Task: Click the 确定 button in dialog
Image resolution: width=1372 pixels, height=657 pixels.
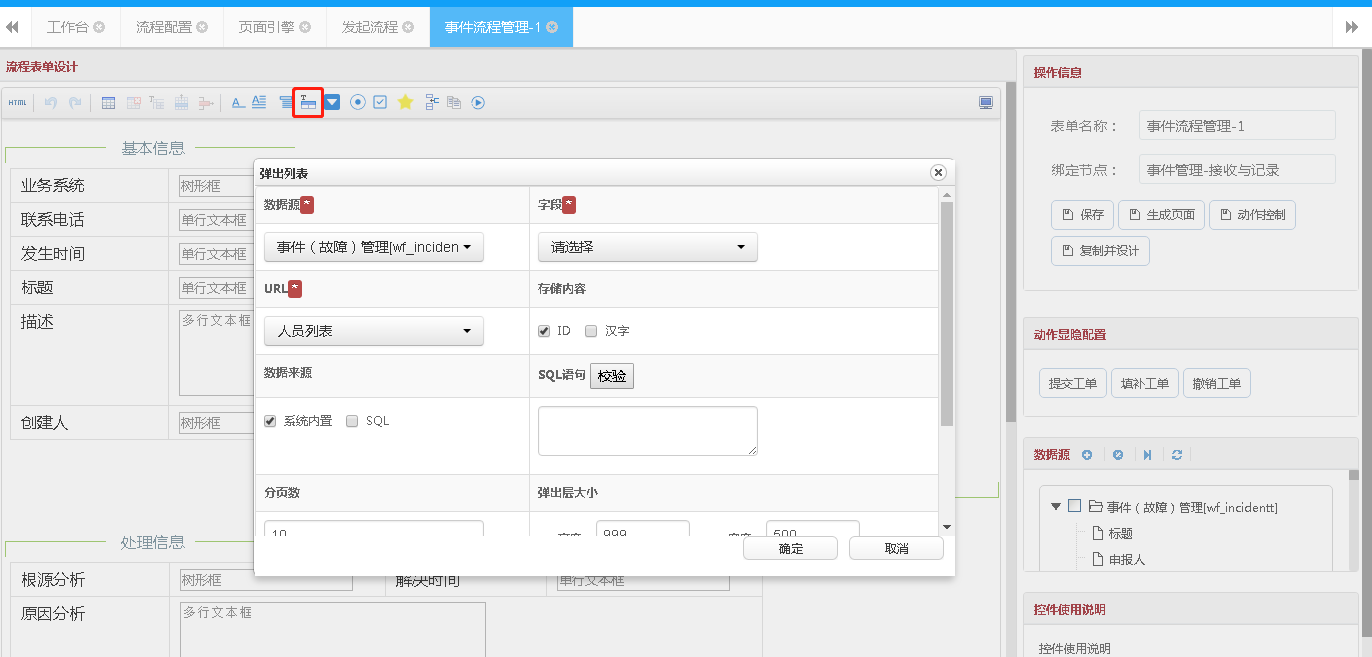Action: point(790,549)
